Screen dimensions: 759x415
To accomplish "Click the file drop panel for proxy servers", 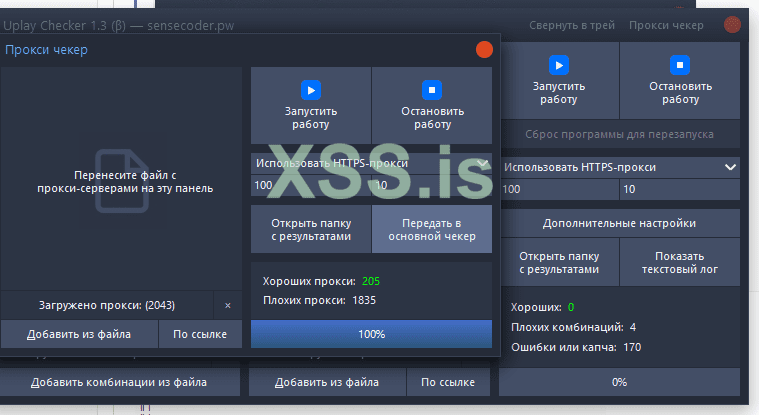I will click(121, 179).
